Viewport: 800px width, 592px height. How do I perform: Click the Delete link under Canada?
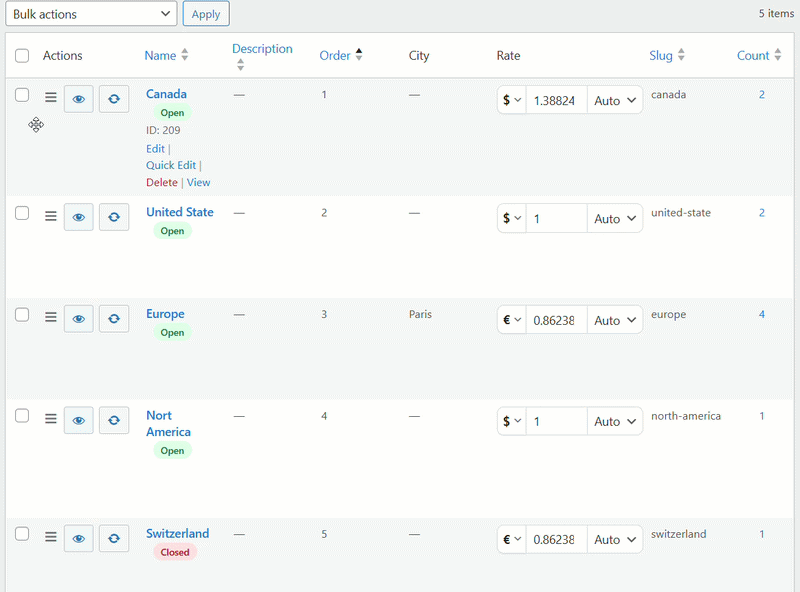click(x=162, y=183)
